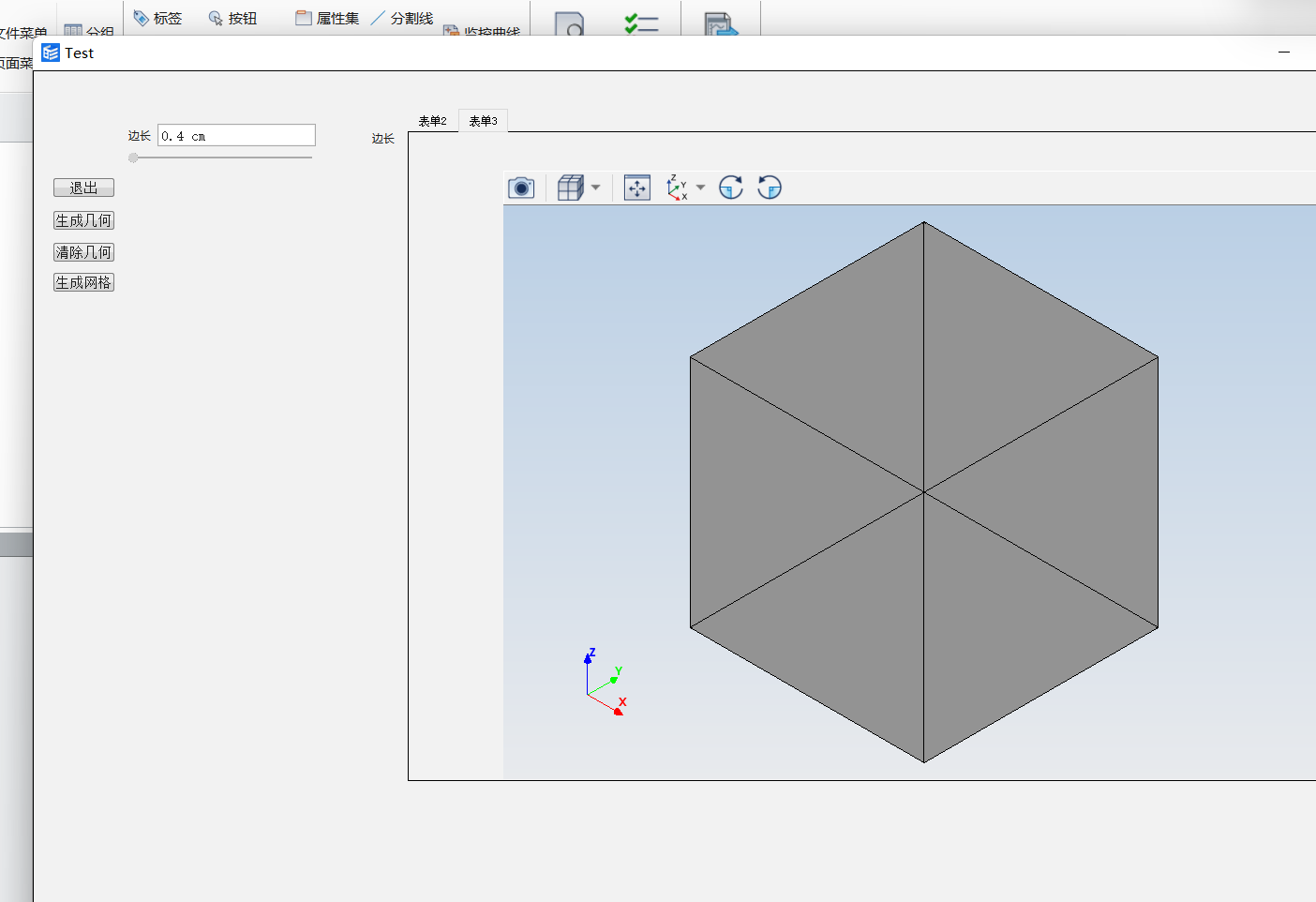
Task: Switch to the 表单2 tab
Action: tap(432, 121)
